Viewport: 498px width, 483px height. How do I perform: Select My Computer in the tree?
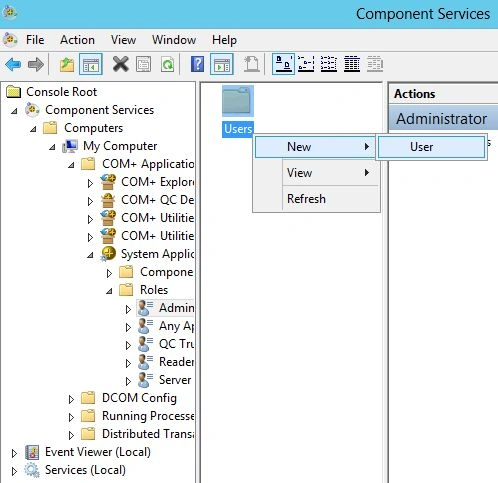[120, 146]
